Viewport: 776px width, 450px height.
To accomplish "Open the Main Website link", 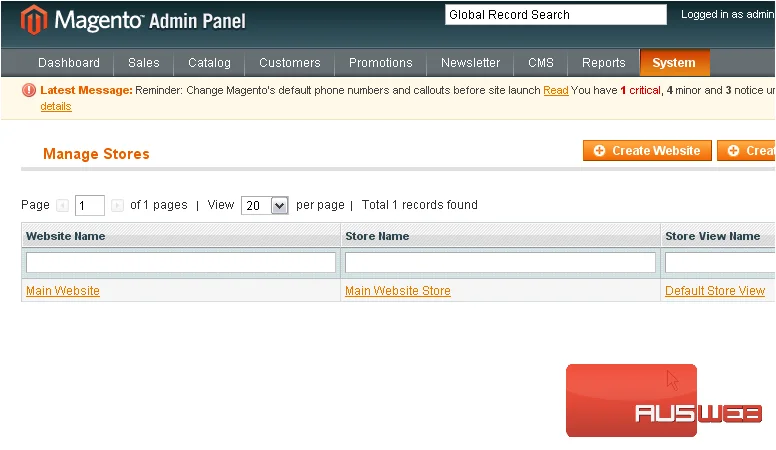I will click(63, 291).
